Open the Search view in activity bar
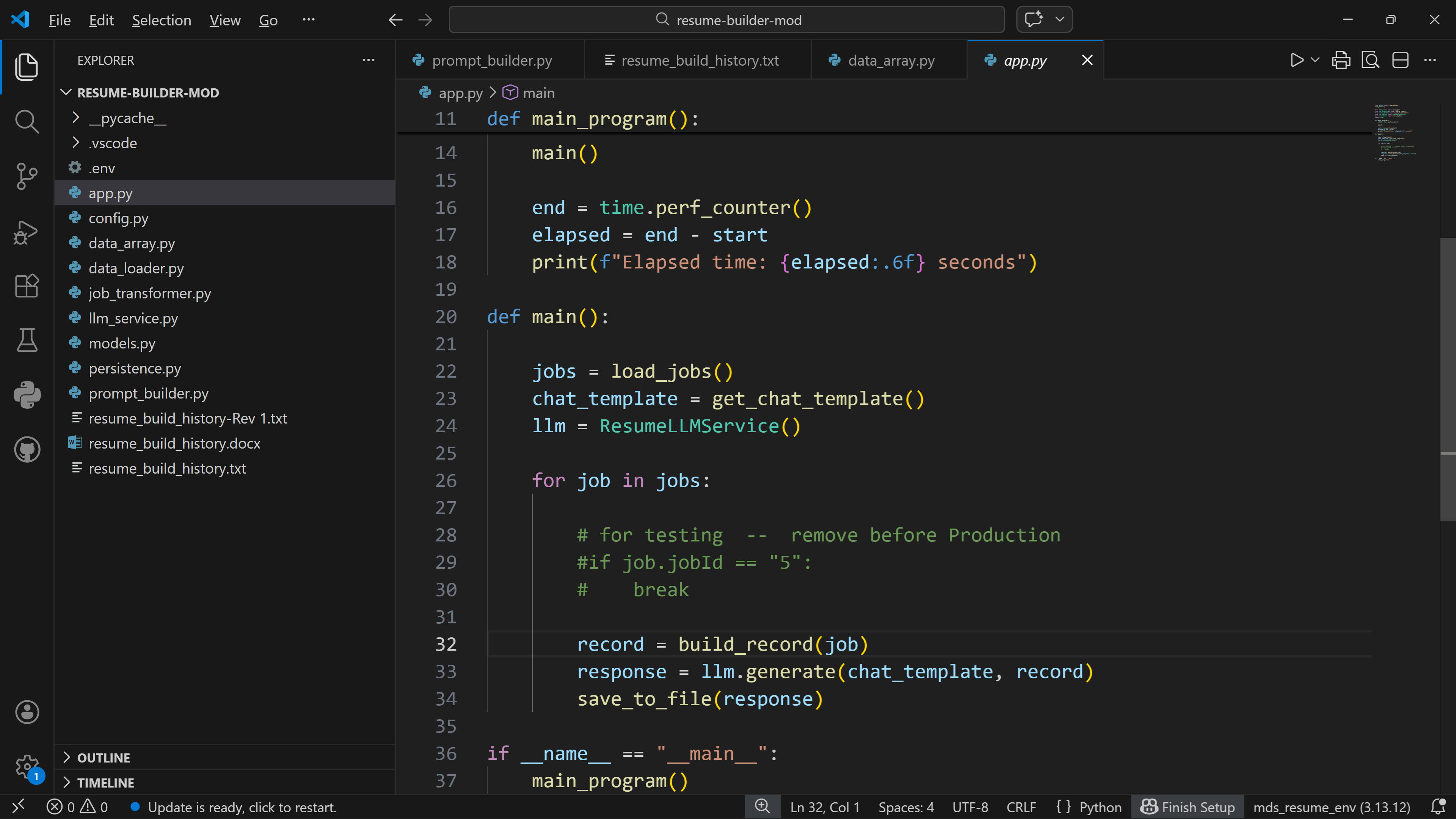 coord(27,121)
